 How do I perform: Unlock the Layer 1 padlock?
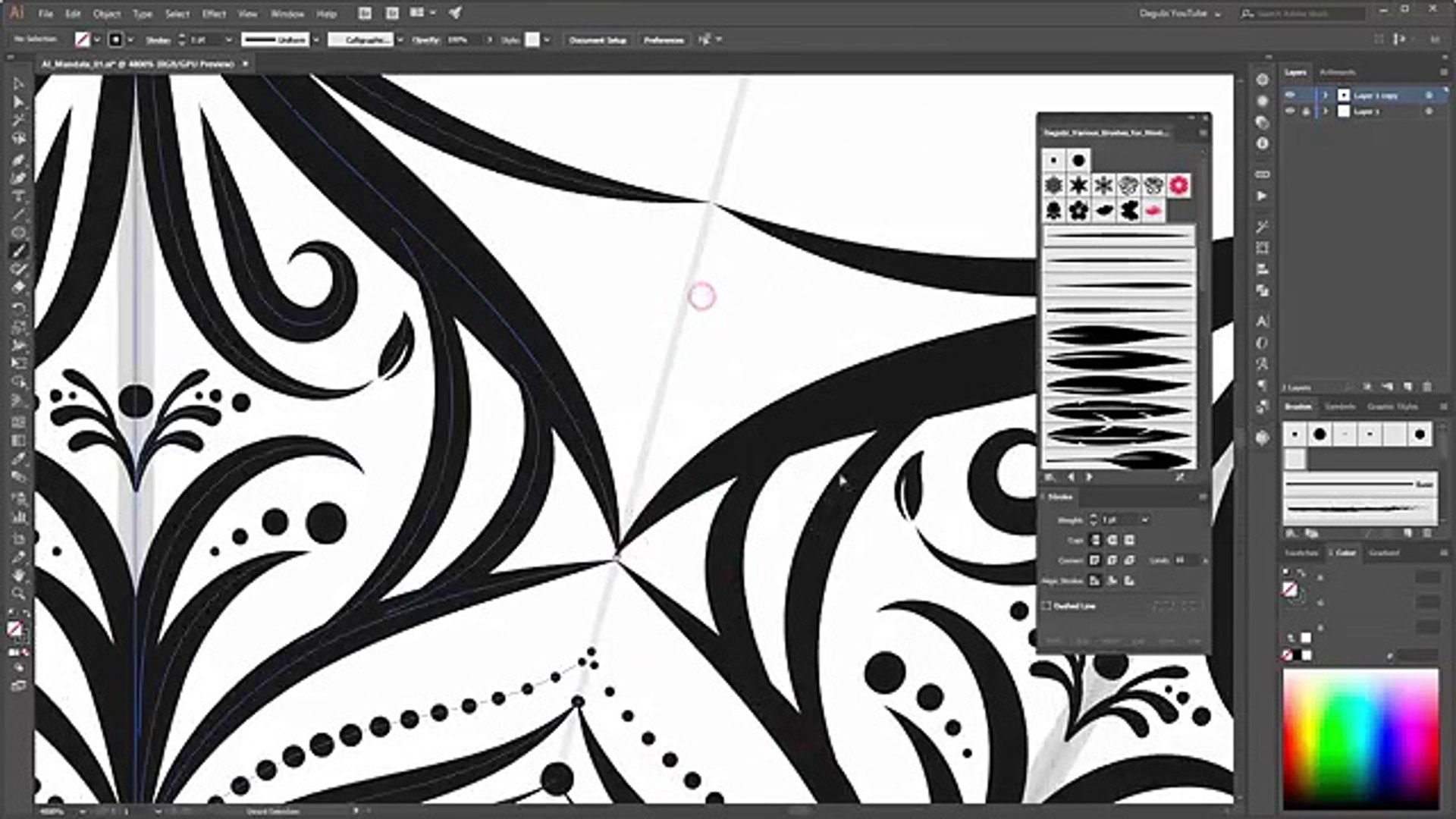point(1306,111)
